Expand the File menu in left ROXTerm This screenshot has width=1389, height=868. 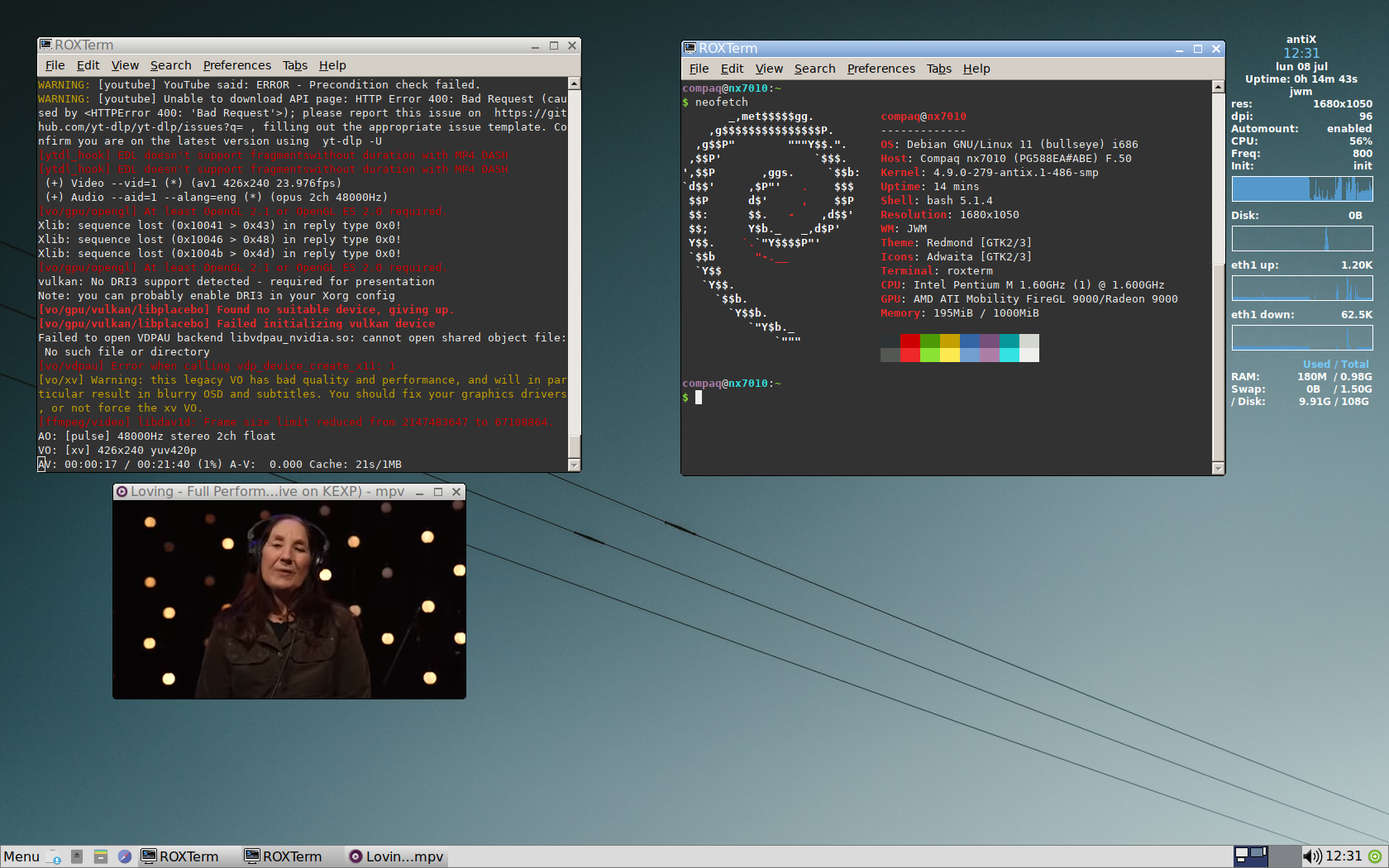55,65
